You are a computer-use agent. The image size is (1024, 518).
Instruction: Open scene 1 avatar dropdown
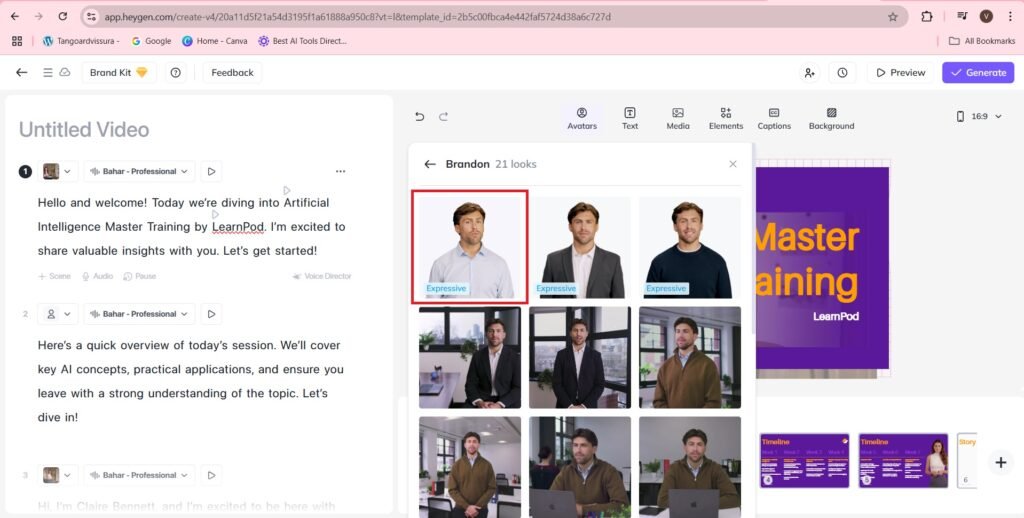(57, 171)
